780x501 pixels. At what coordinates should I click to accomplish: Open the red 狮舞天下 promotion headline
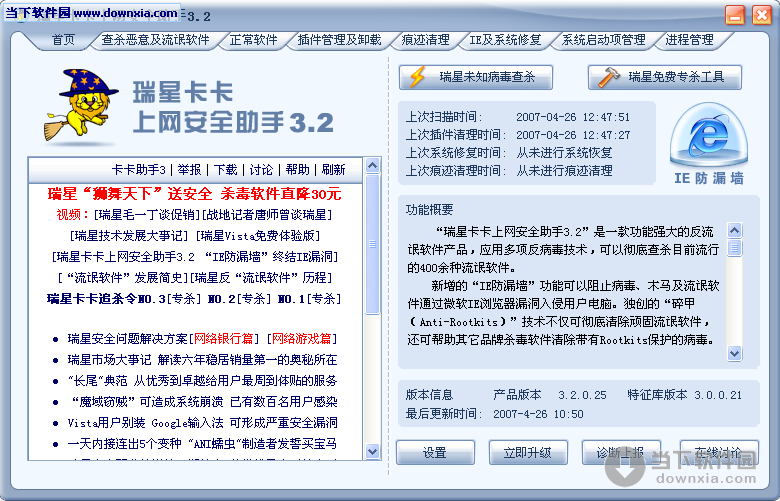point(195,194)
